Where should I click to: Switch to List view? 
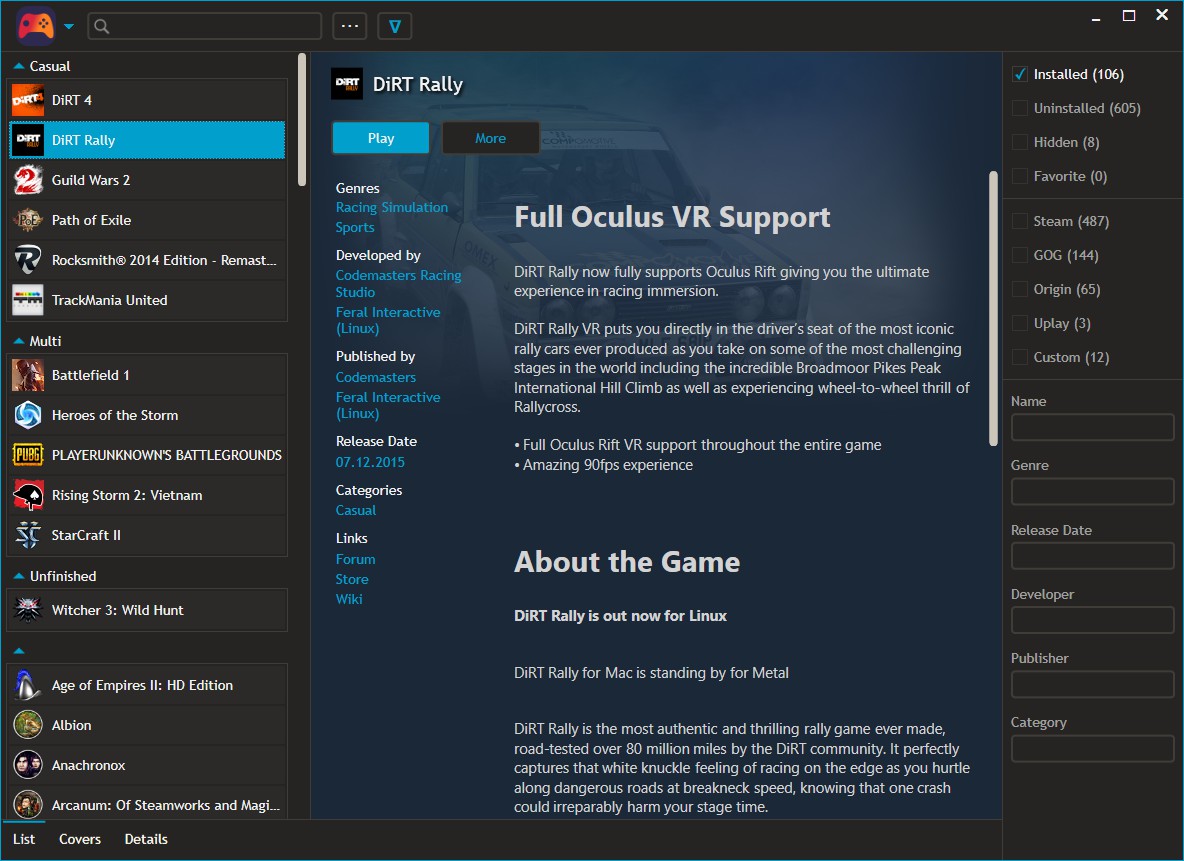[x=23, y=839]
